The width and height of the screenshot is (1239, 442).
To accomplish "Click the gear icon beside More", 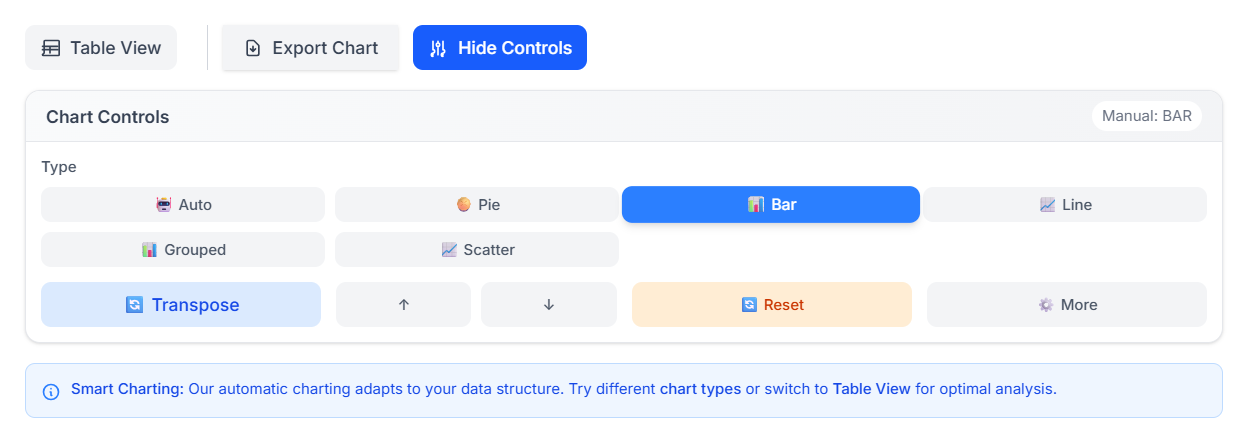I will (x=1046, y=305).
